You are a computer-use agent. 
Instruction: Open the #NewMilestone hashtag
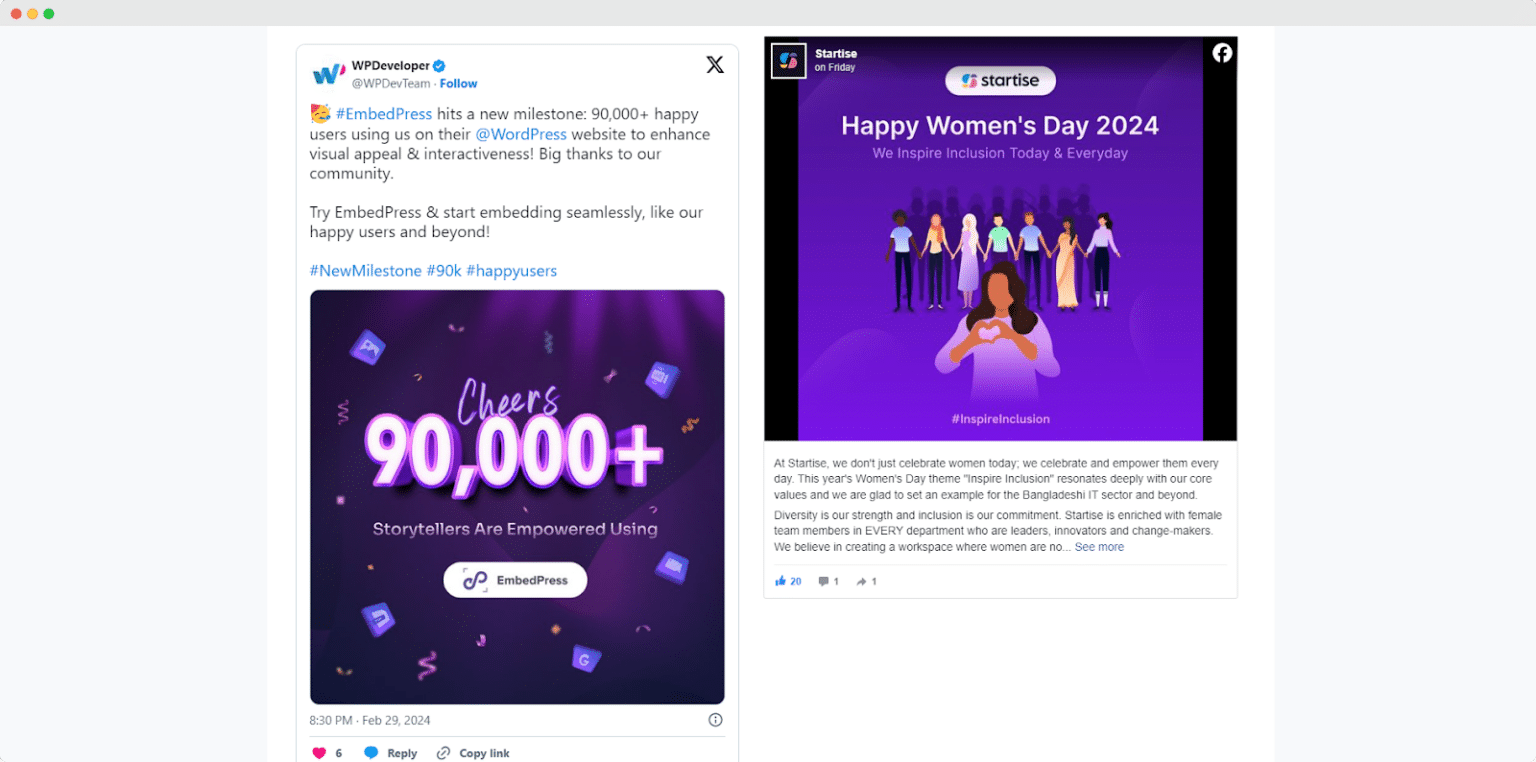[365, 271]
